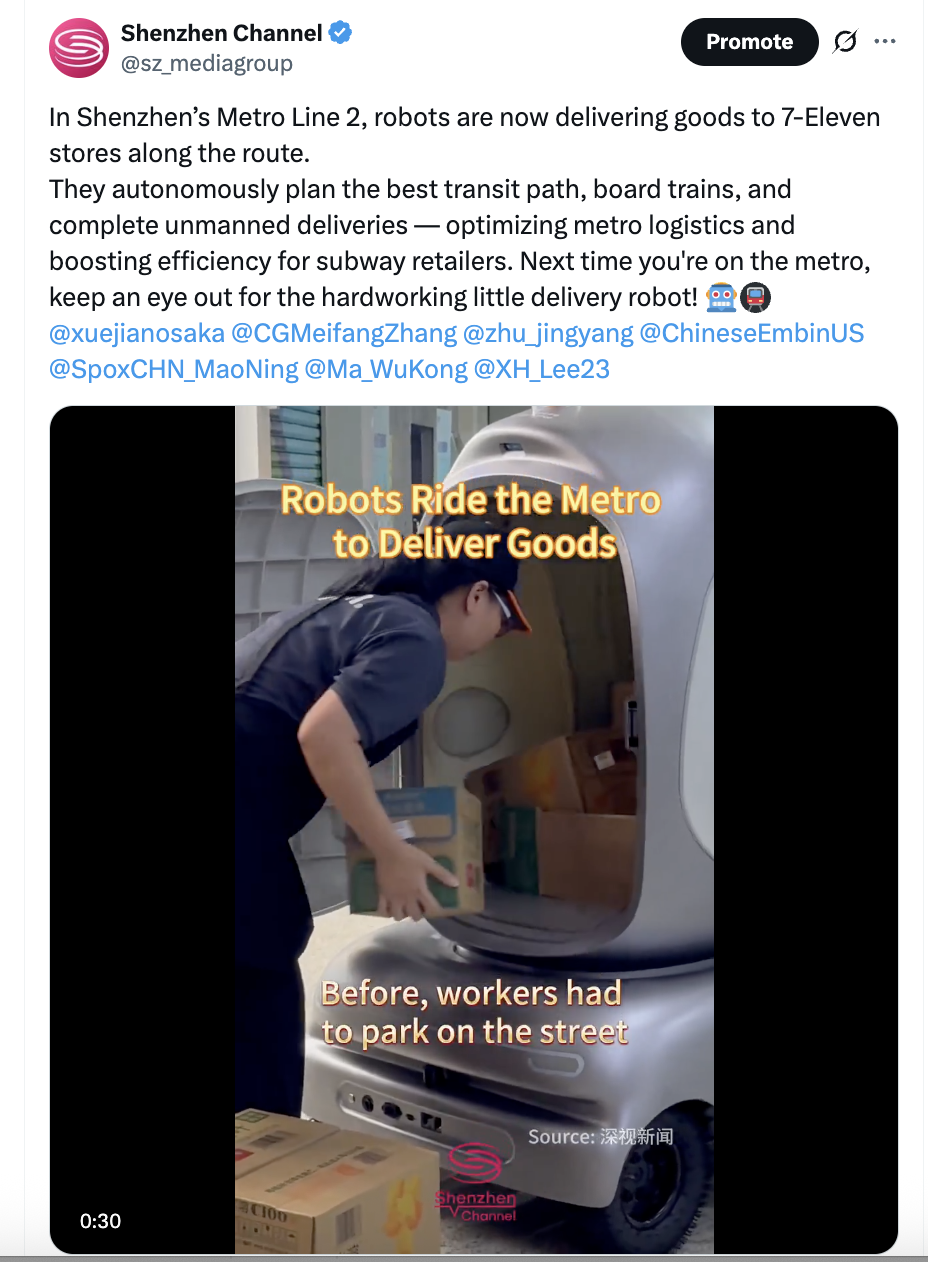The width and height of the screenshot is (928, 1262).
Task: Open the Shenzhen Channel display name link
Action: click(222, 33)
